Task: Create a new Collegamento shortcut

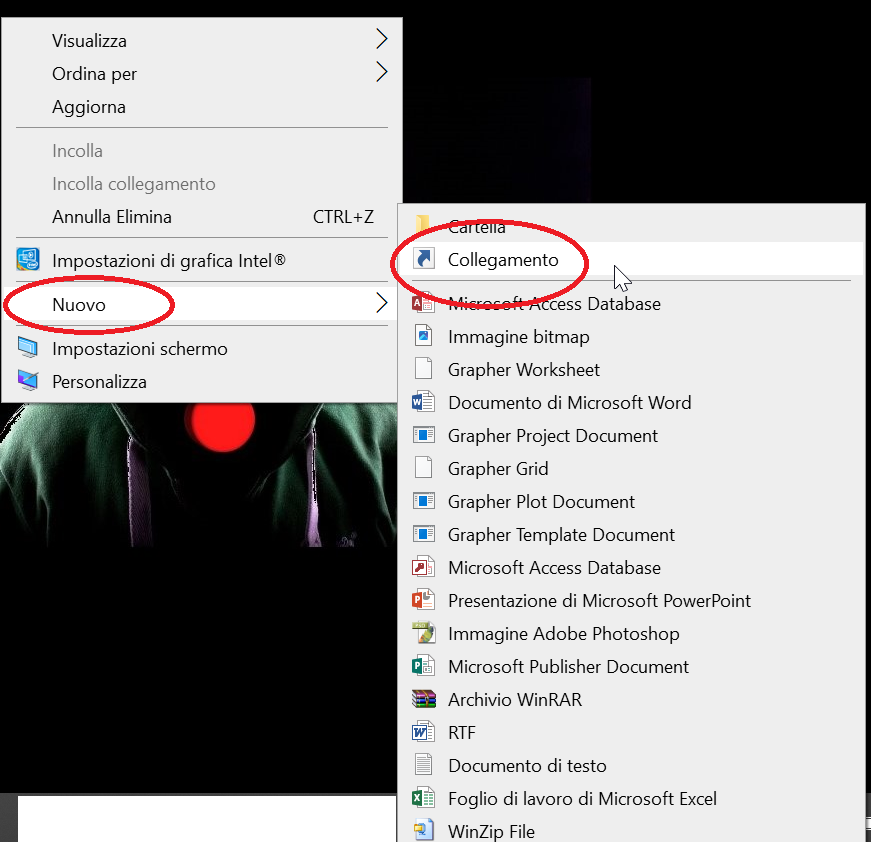Action: (632, 259)
